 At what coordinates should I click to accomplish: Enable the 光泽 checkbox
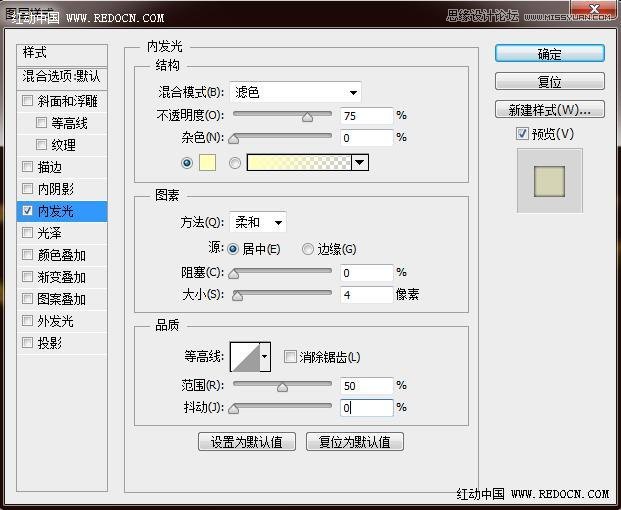point(27,232)
